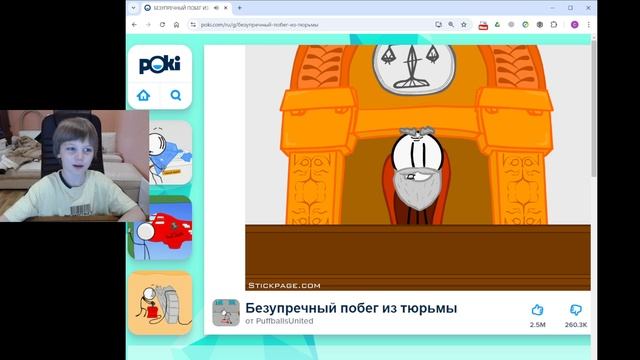Open the dark cube extension icon
Screen dimensions: 640x360
click(540, 24)
